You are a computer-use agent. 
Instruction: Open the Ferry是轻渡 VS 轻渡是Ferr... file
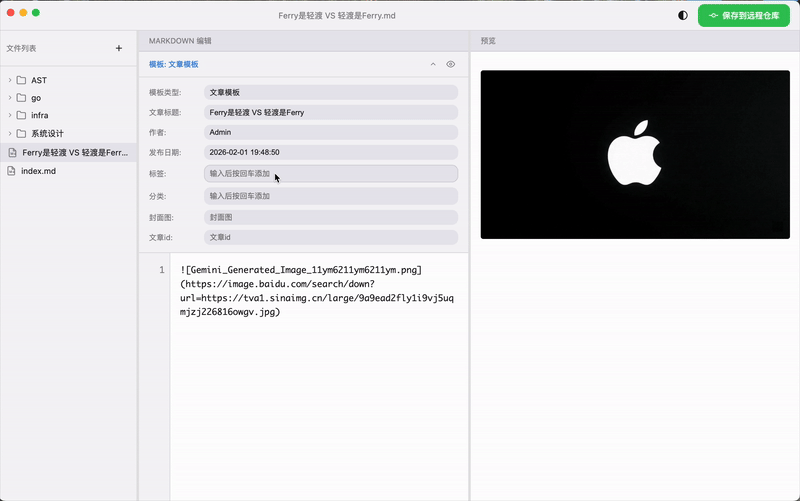[x=68, y=153]
